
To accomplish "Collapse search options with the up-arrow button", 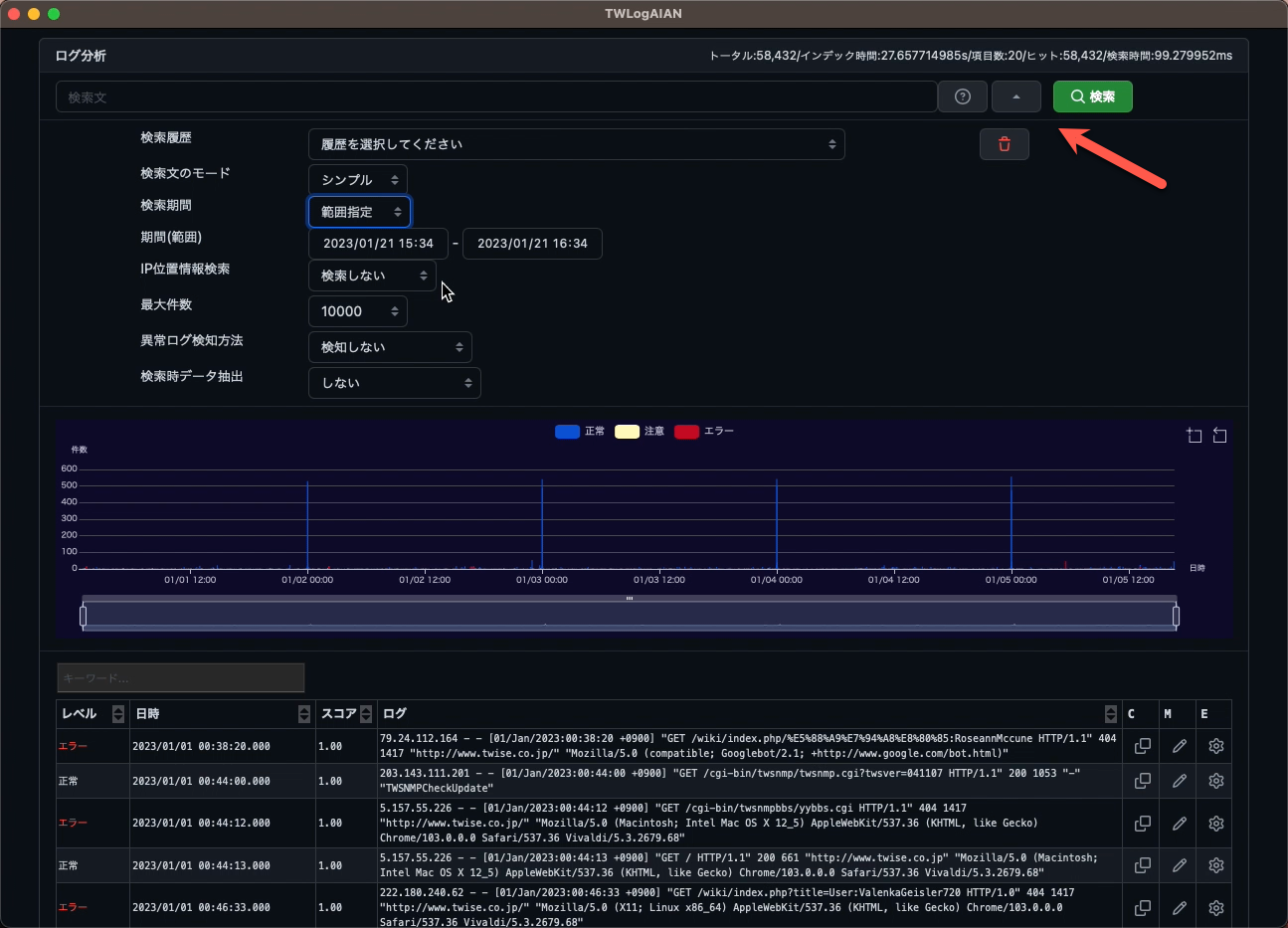I will point(1015,96).
